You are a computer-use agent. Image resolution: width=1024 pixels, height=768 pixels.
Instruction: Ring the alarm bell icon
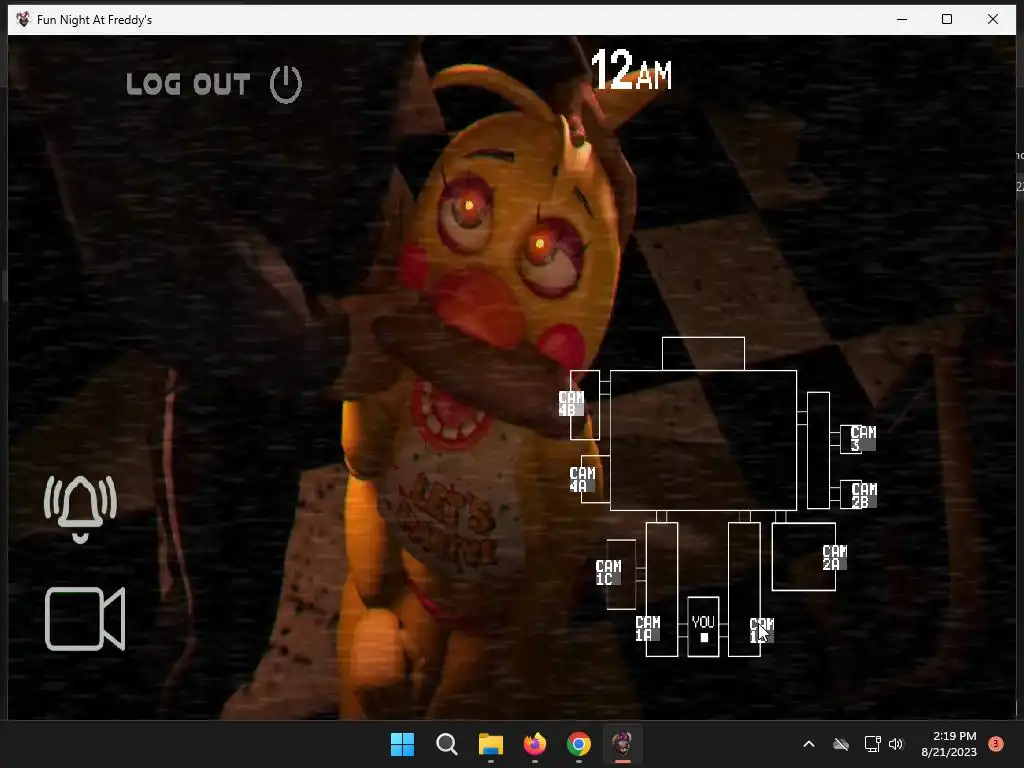click(80, 509)
